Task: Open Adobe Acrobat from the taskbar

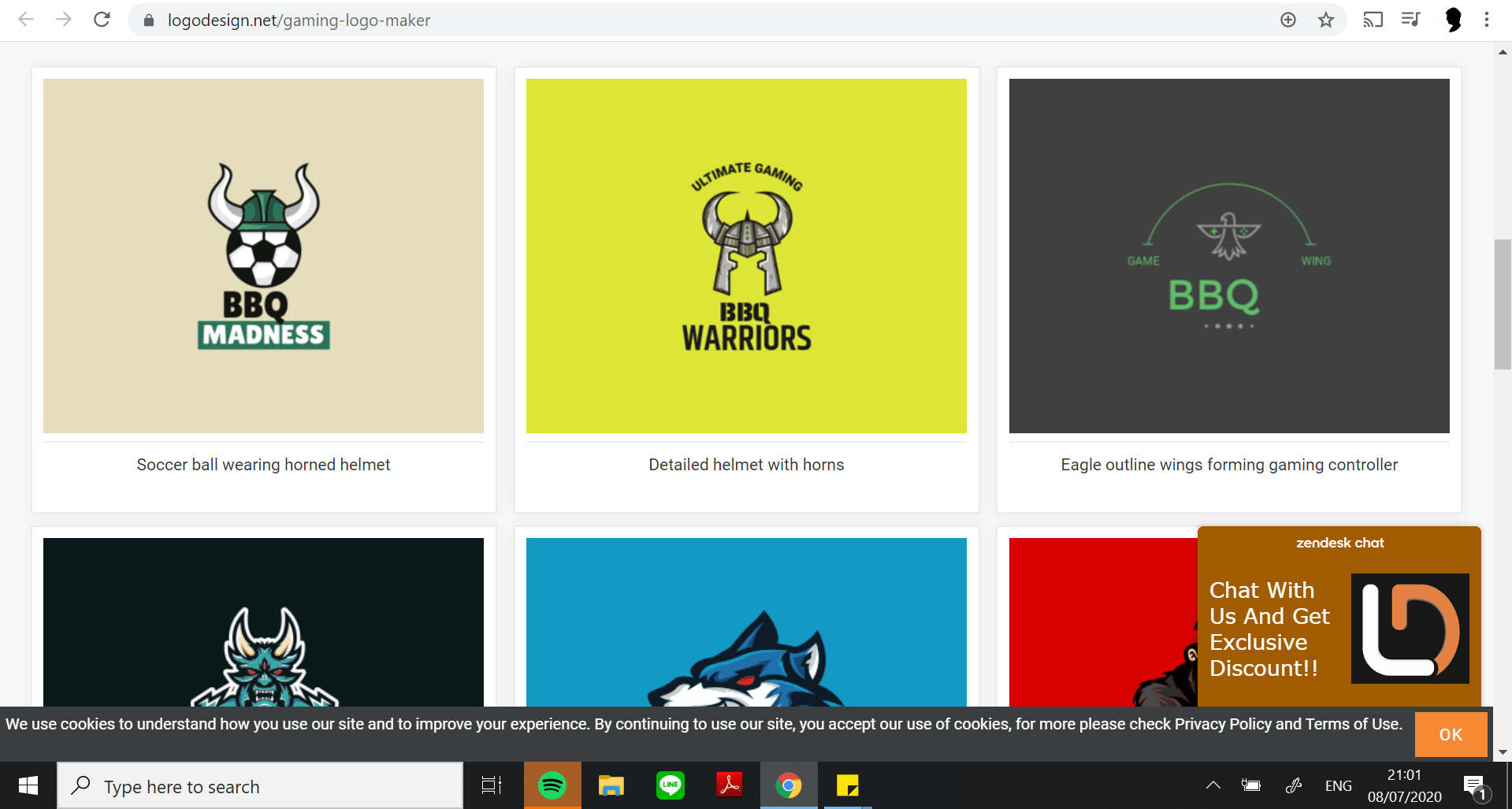Action: pos(730,785)
